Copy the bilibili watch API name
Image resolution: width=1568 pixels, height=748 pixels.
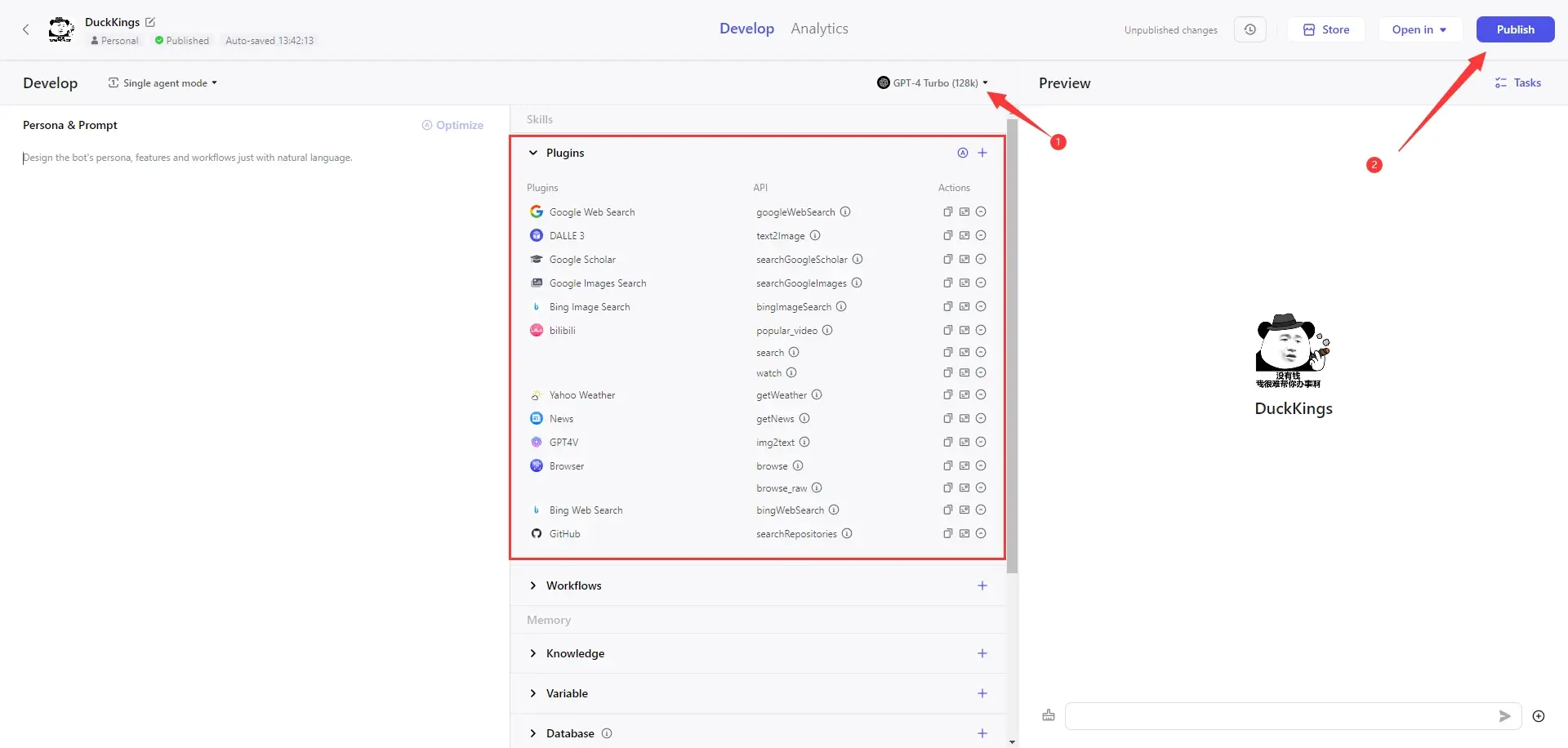[948, 372]
